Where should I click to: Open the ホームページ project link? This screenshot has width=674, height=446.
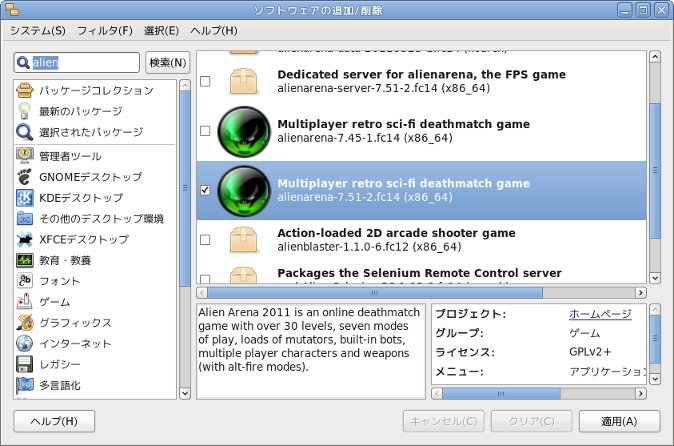point(600,314)
